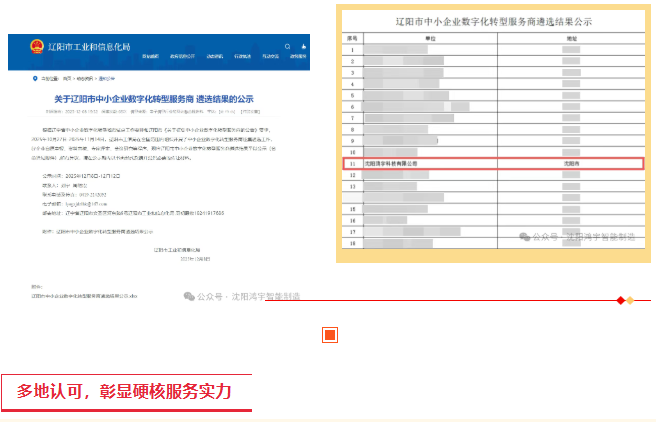Click the user icon at header's right edge
This screenshot has width=656, height=422.
(304, 47)
